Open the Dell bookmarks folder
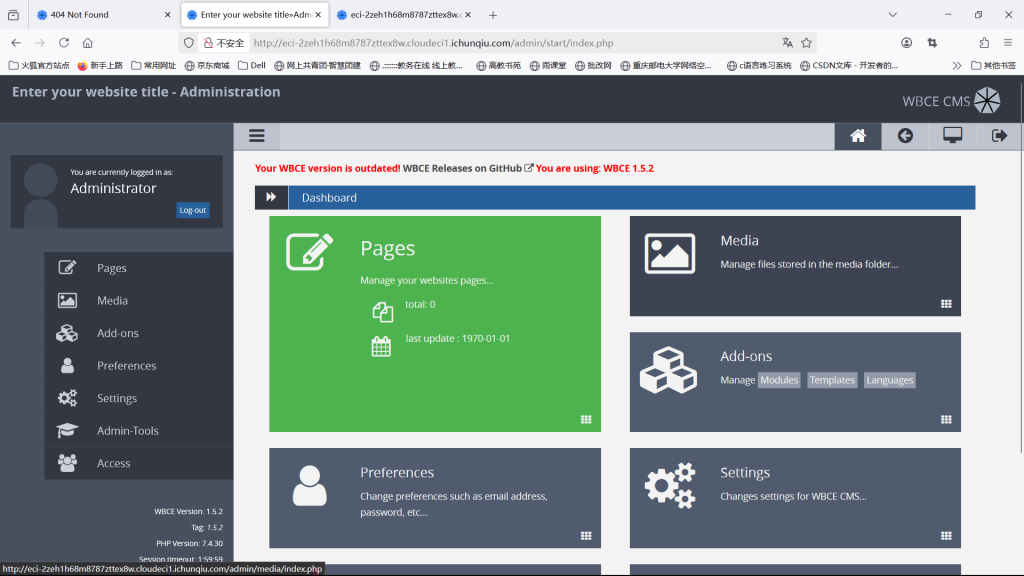Screen dimensions: 1024x576 tap(252, 65)
